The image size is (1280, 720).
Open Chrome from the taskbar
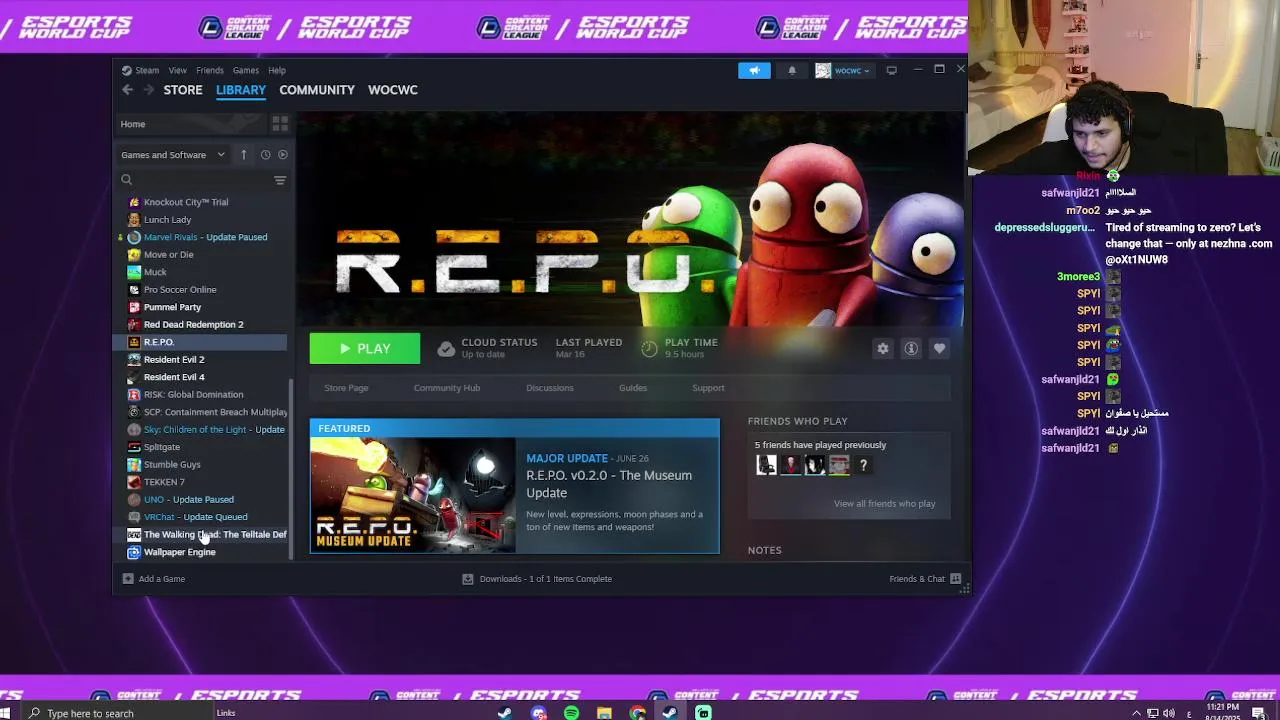pos(637,713)
